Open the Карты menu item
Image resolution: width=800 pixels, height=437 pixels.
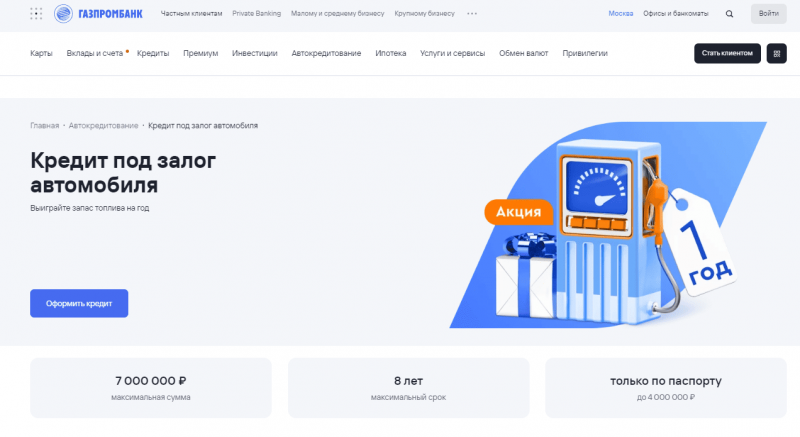coord(41,53)
